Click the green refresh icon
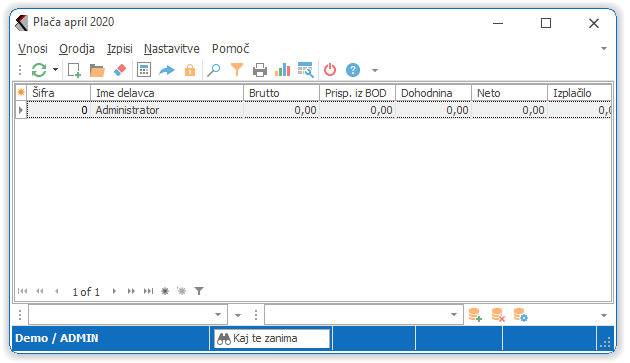The image size is (630, 363). (39, 70)
